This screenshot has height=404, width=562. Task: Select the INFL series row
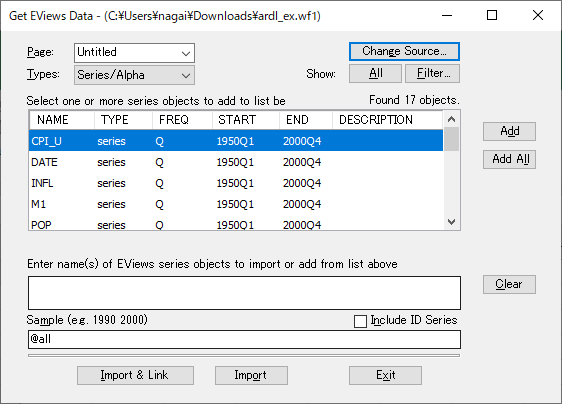coord(236,183)
